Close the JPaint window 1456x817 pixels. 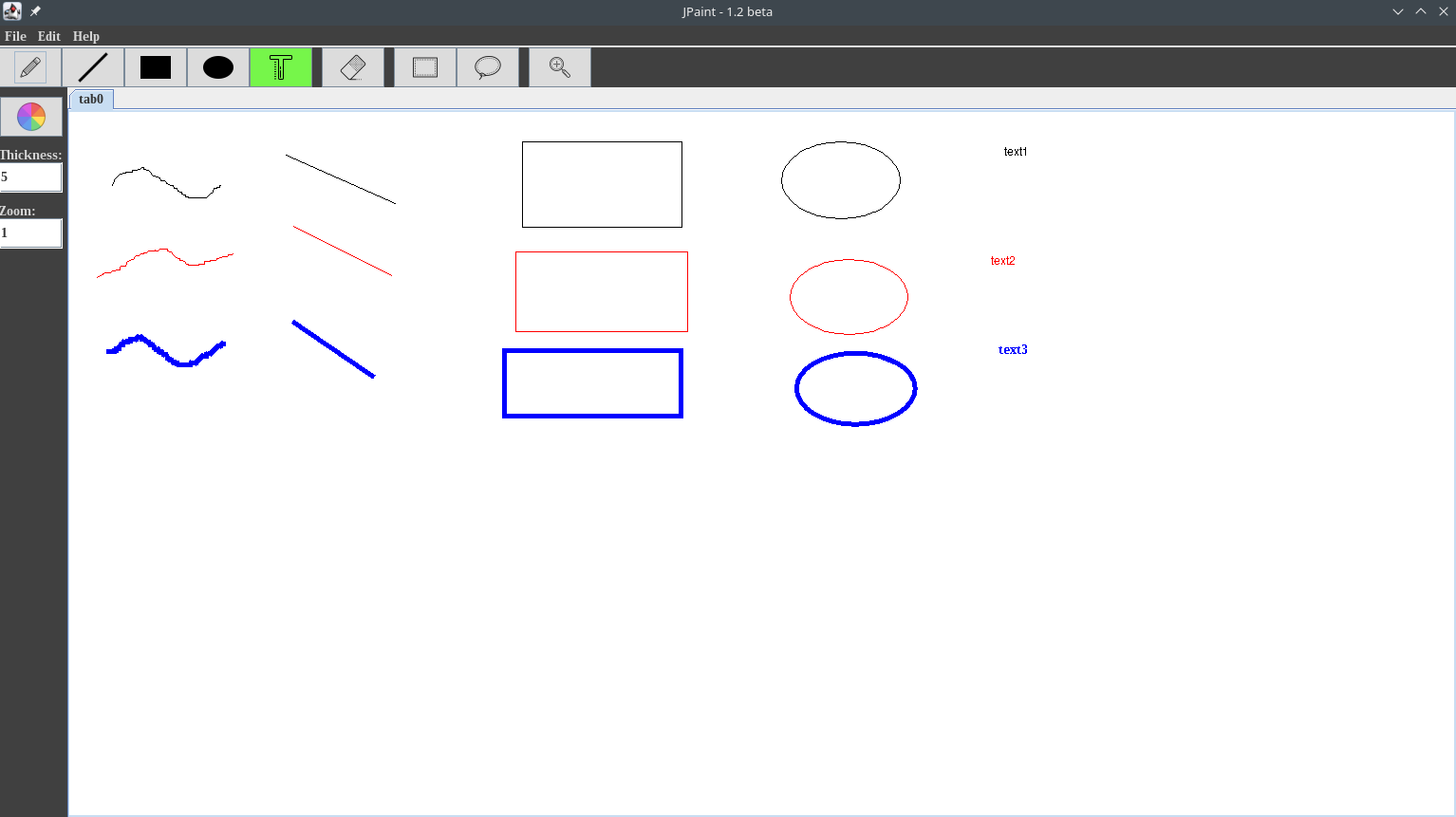coord(1444,11)
